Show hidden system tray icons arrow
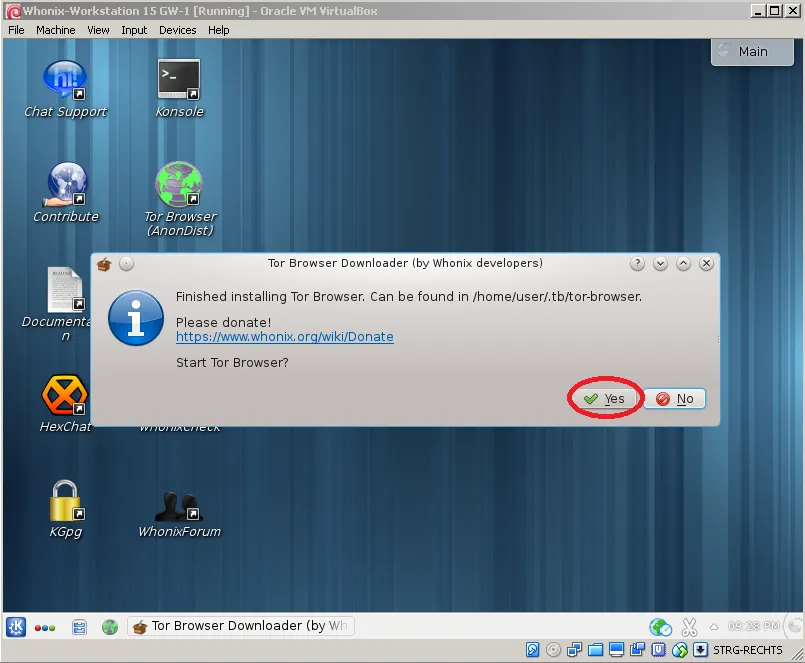The width and height of the screenshot is (805, 663). coord(714,627)
